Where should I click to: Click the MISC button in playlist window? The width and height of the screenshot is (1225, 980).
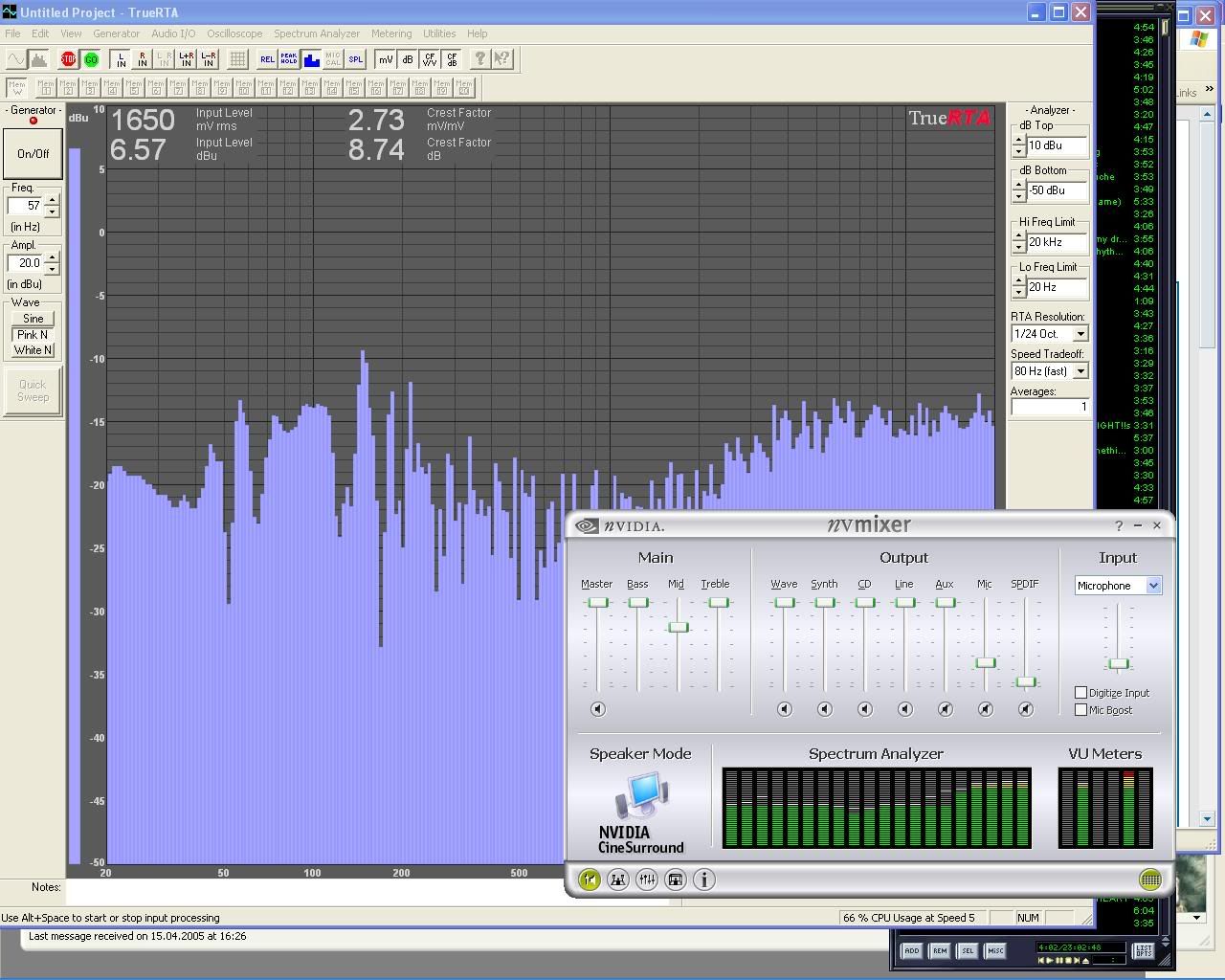[995, 950]
